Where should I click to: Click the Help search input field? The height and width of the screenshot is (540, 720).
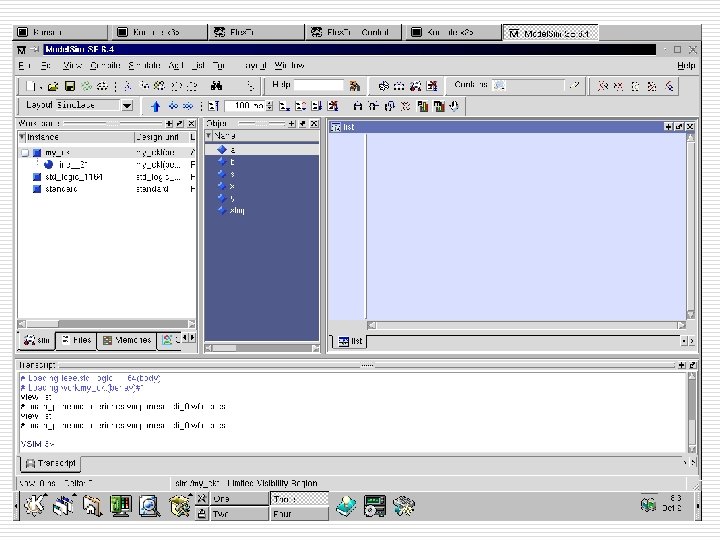tap(319, 85)
